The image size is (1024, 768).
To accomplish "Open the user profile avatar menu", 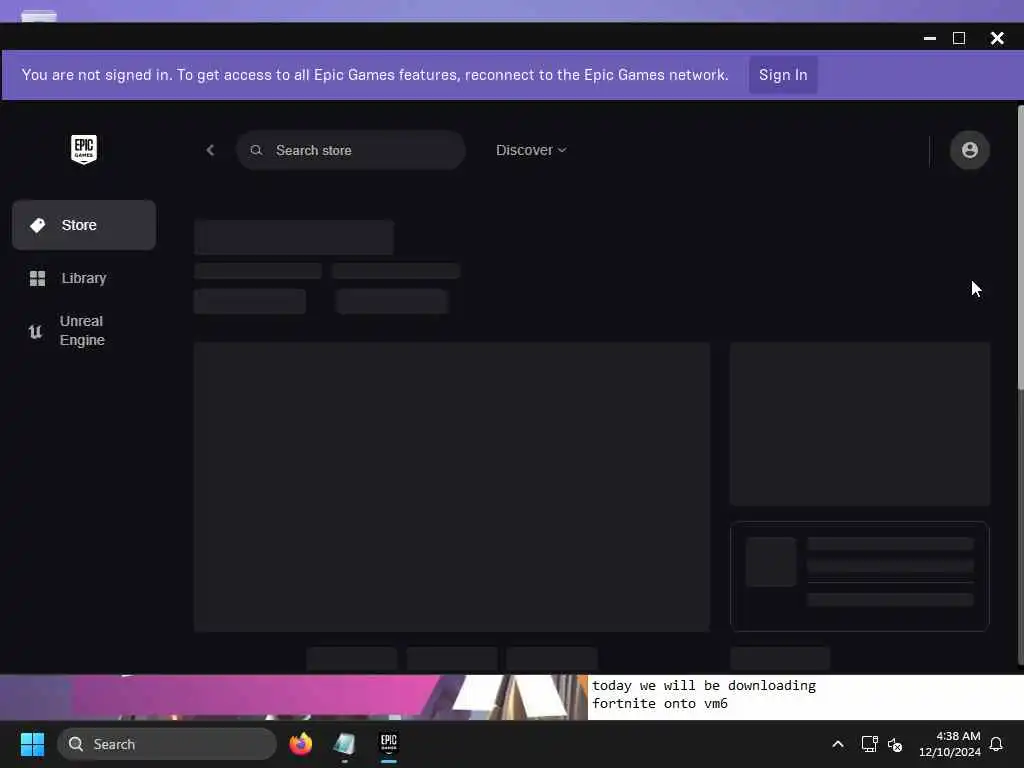I will pyautogui.click(x=970, y=150).
